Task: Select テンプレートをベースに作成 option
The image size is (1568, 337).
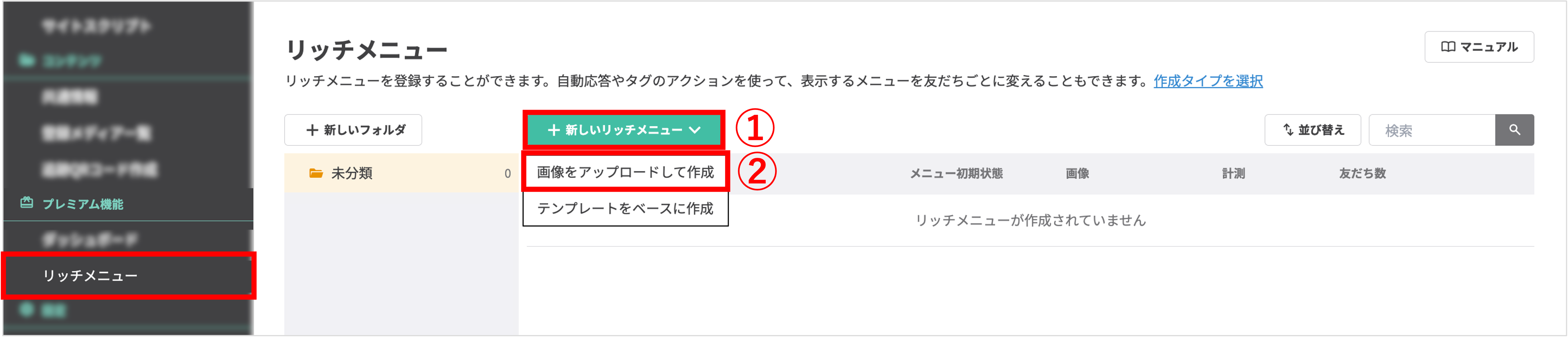Action: pos(625,208)
